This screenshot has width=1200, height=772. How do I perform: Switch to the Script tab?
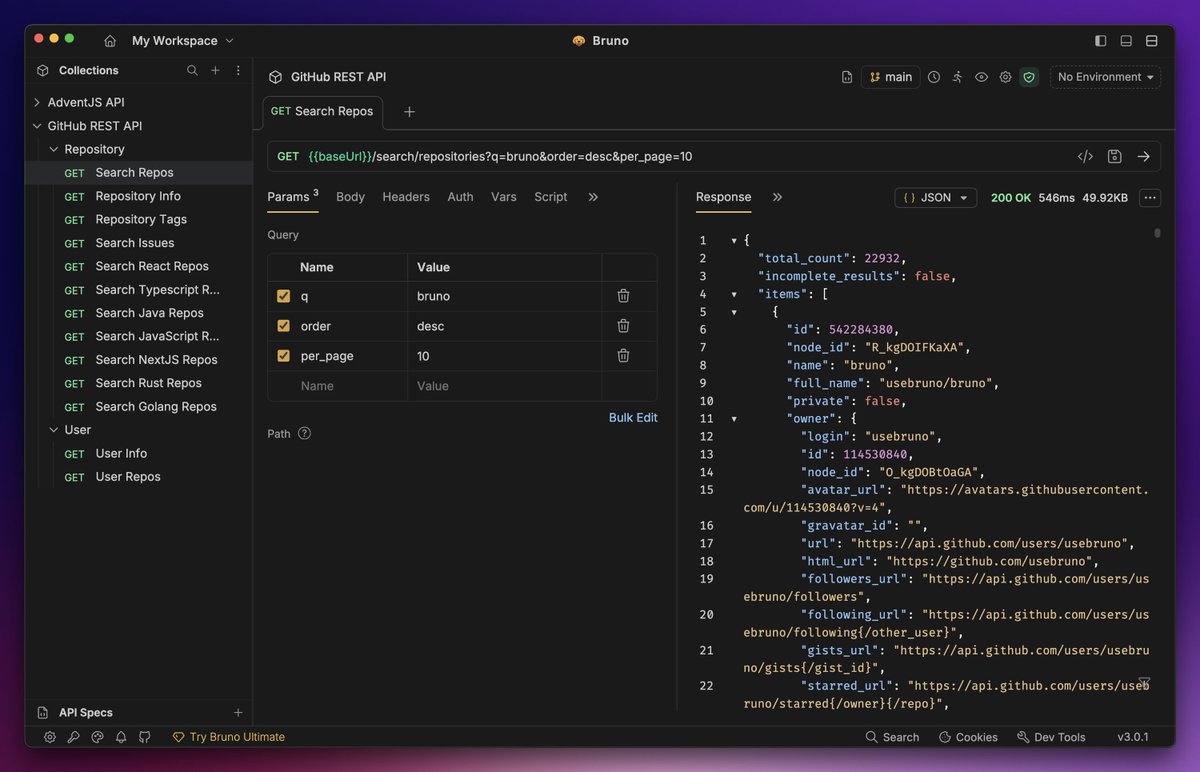(551, 197)
